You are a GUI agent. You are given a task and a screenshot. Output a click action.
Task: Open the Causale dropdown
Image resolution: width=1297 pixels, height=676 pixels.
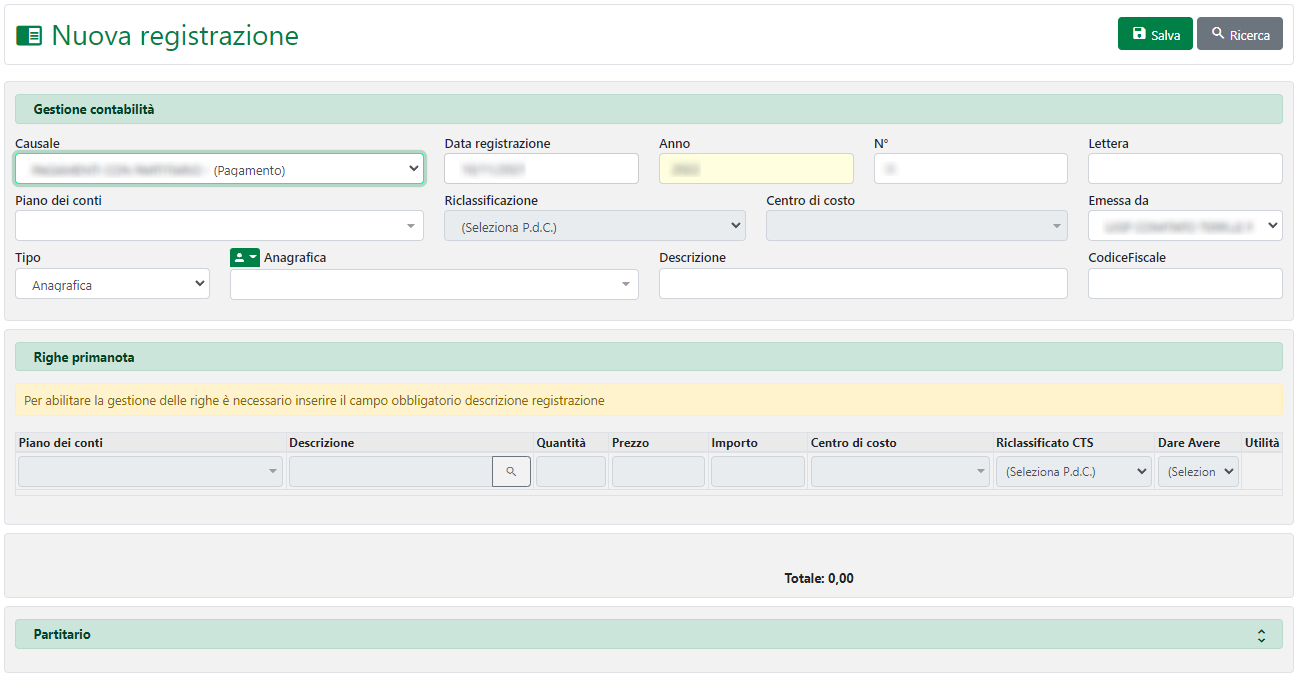point(219,169)
